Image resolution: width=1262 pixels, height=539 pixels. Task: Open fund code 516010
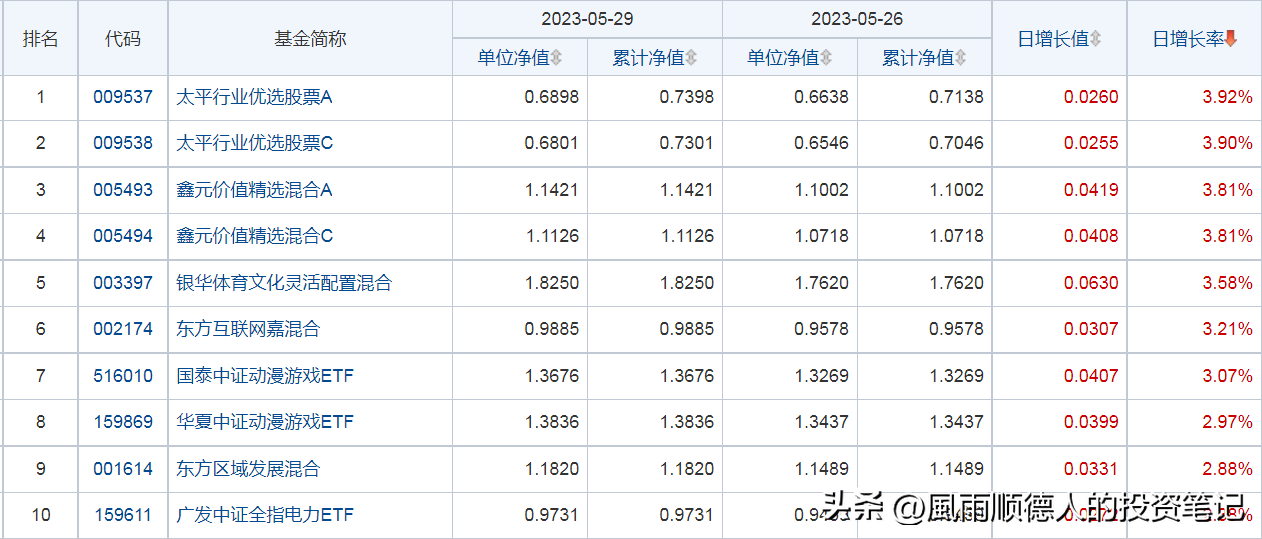pyautogui.click(x=123, y=376)
